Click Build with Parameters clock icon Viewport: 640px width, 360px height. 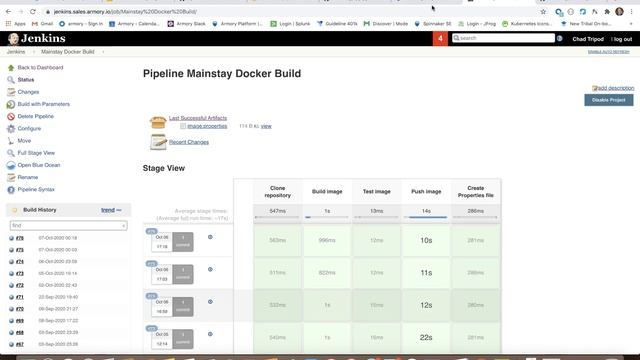(11, 104)
